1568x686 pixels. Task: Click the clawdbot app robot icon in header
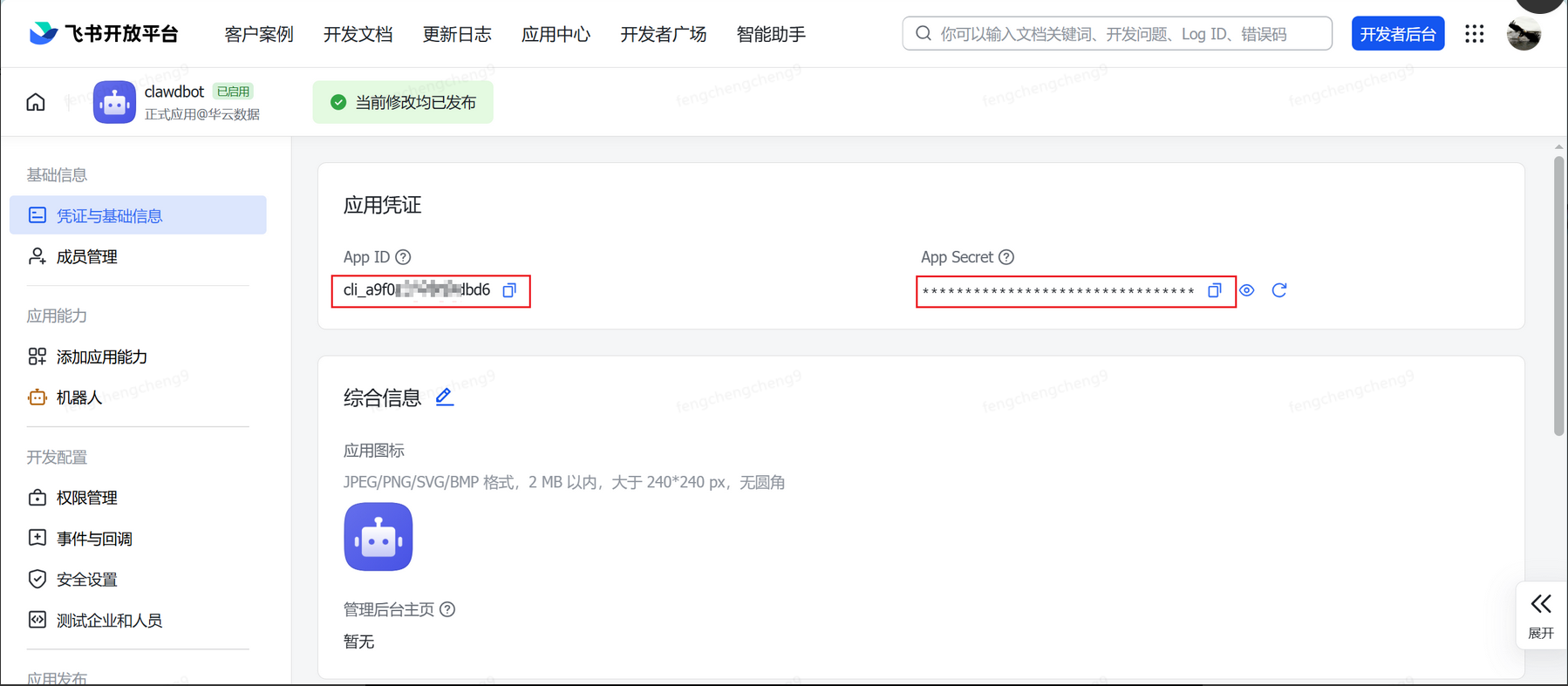tap(114, 102)
